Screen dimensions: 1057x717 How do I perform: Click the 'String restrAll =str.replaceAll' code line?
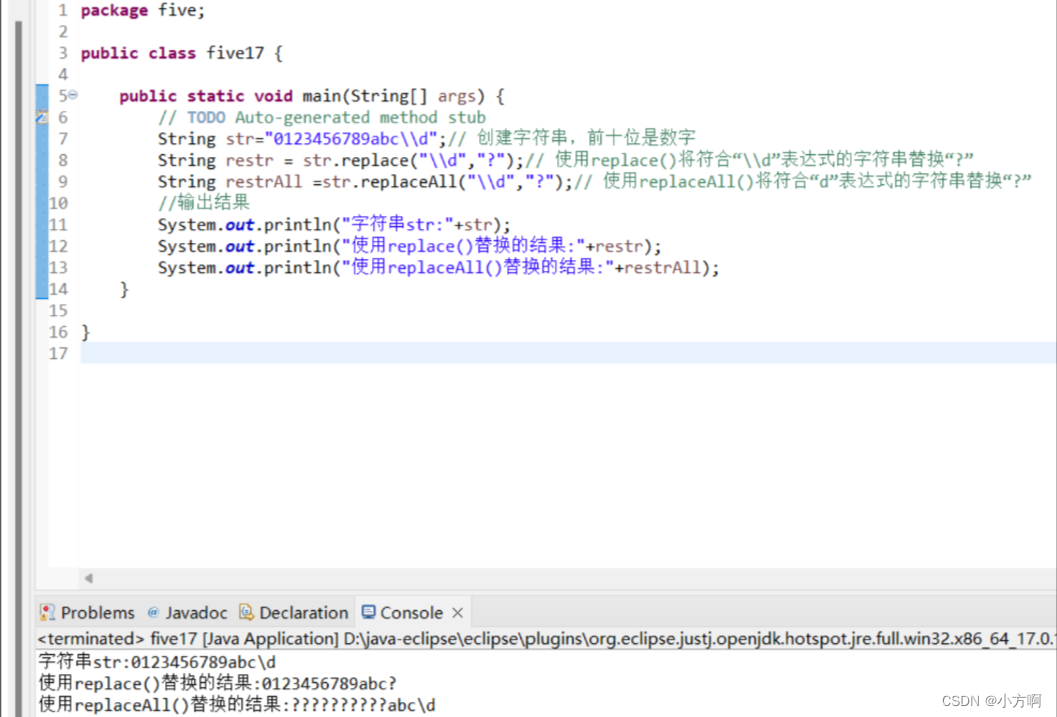[365, 182]
